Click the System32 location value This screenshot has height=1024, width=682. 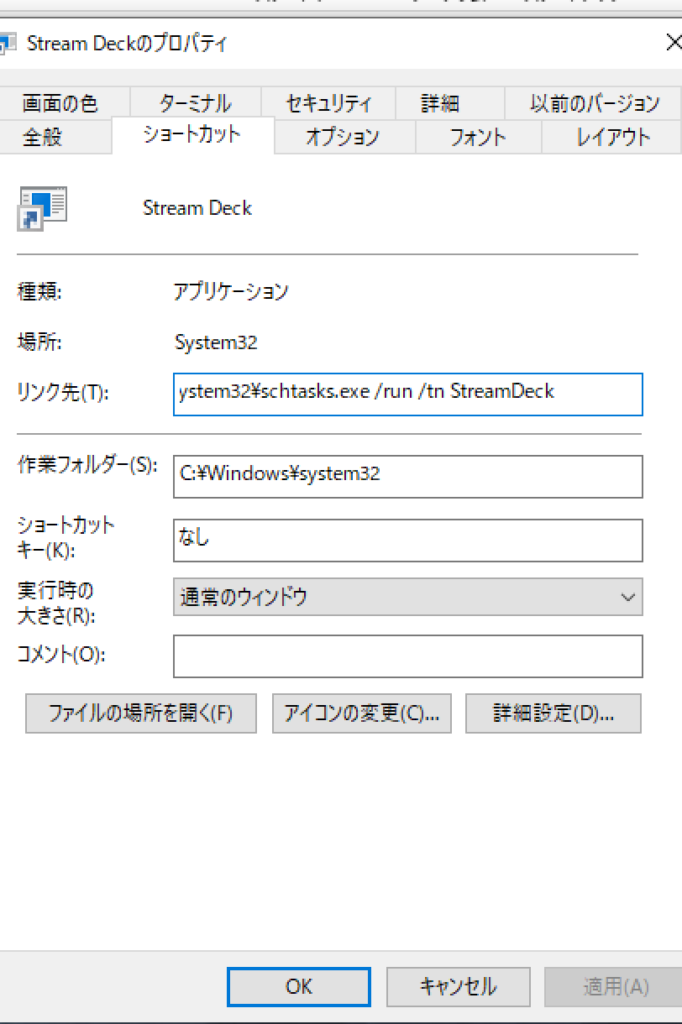point(216,342)
